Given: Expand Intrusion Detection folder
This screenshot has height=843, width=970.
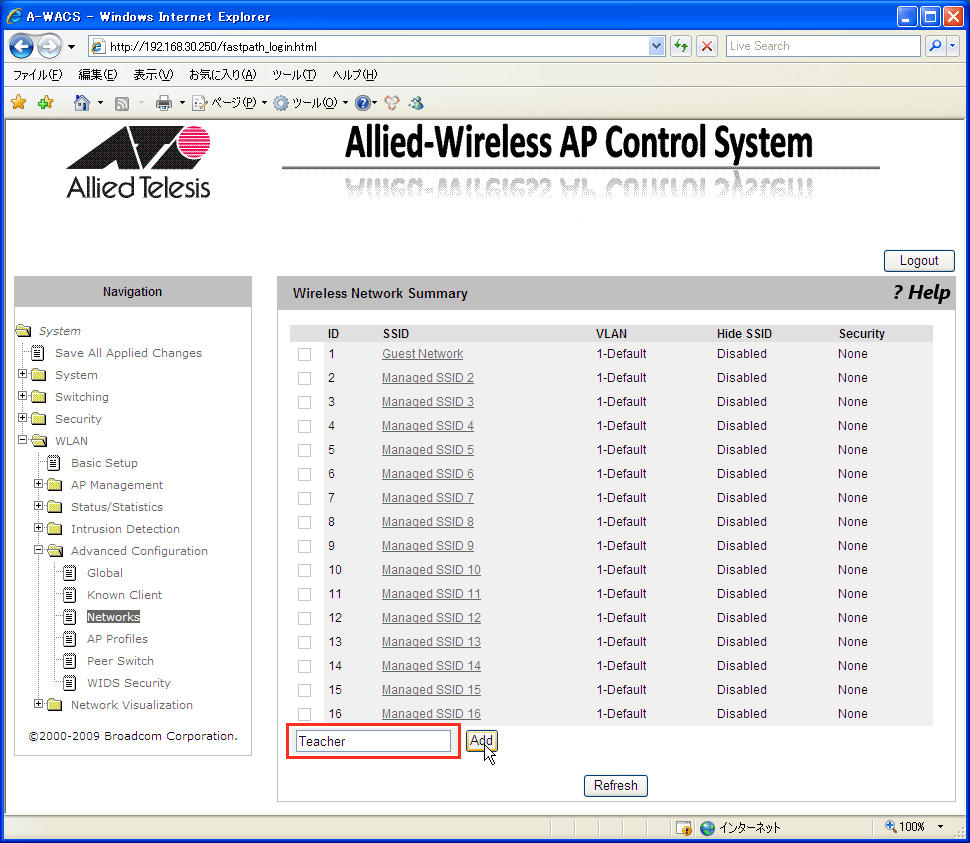Looking at the screenshot, I should coord(38,528).
